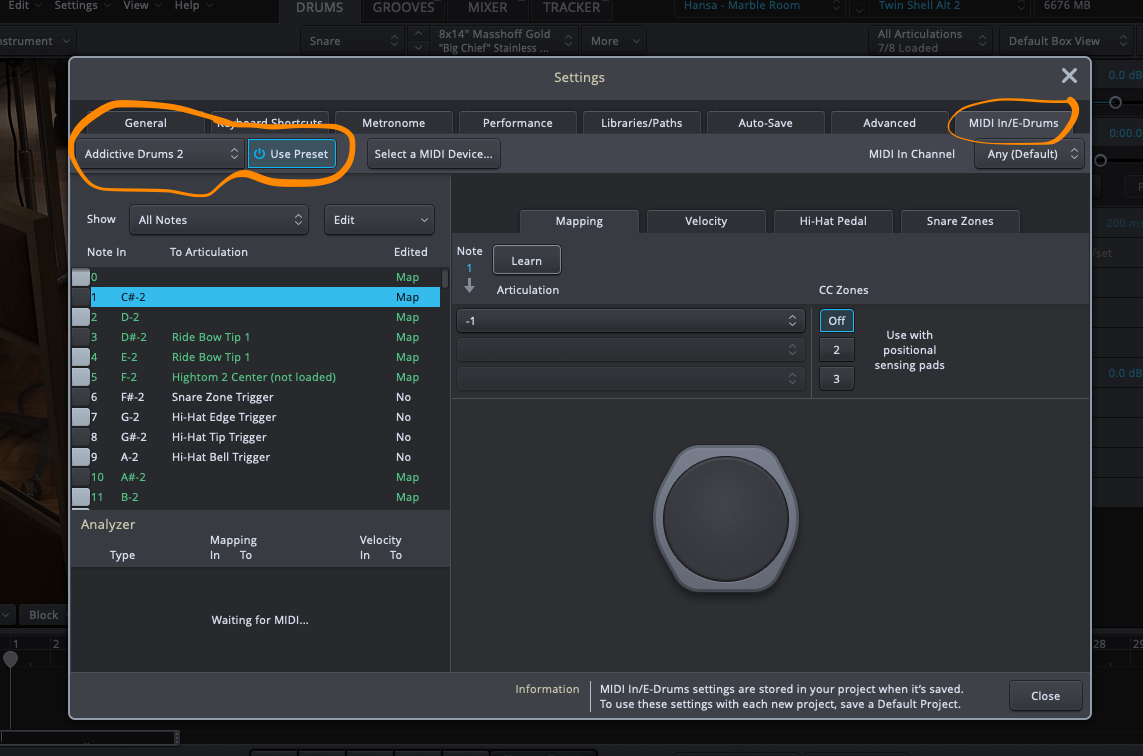Close the Settings dialog with X
Viewport: 1143px width, 756px height.
pos(1069,77)
